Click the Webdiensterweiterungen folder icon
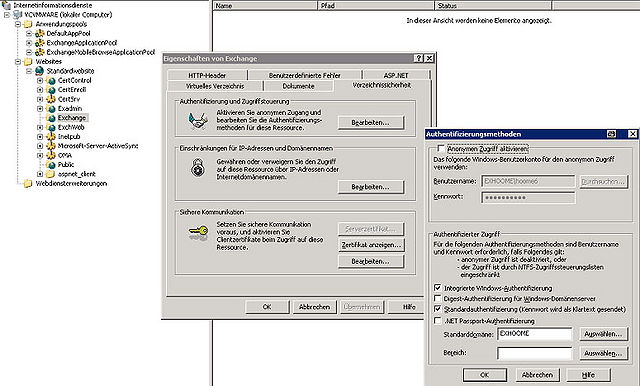Screen dimensions: 640x386 click(x=28, y=184)
